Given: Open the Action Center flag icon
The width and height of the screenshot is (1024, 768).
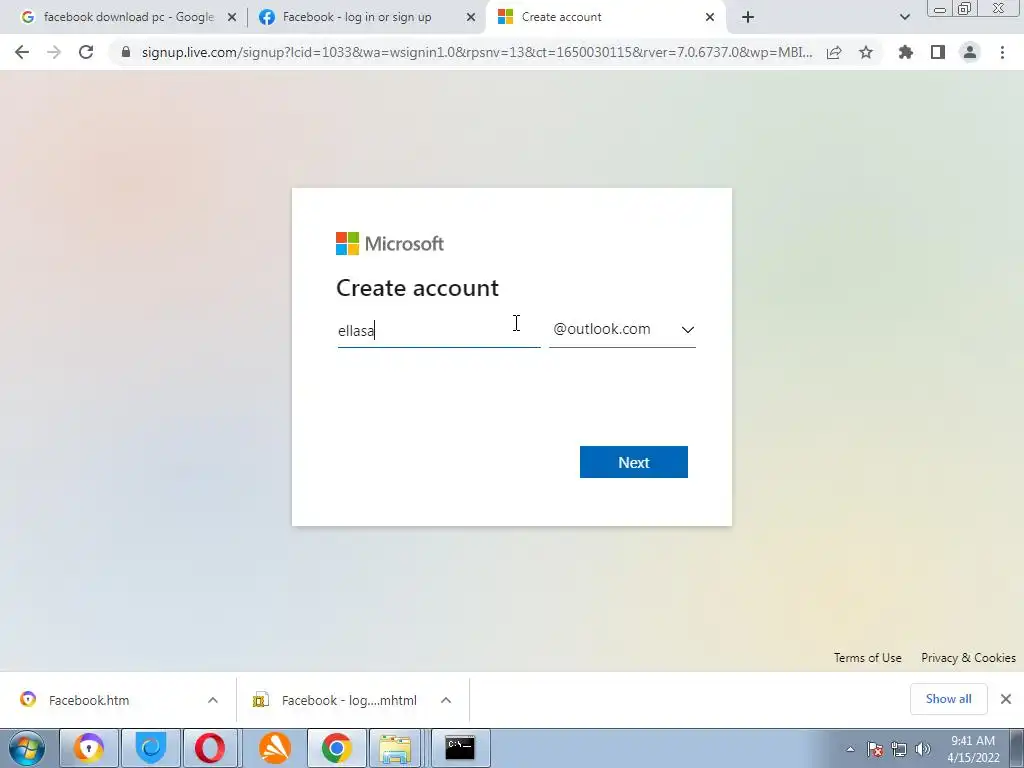Looking at the screenshot, I should [x=875, y=749].
